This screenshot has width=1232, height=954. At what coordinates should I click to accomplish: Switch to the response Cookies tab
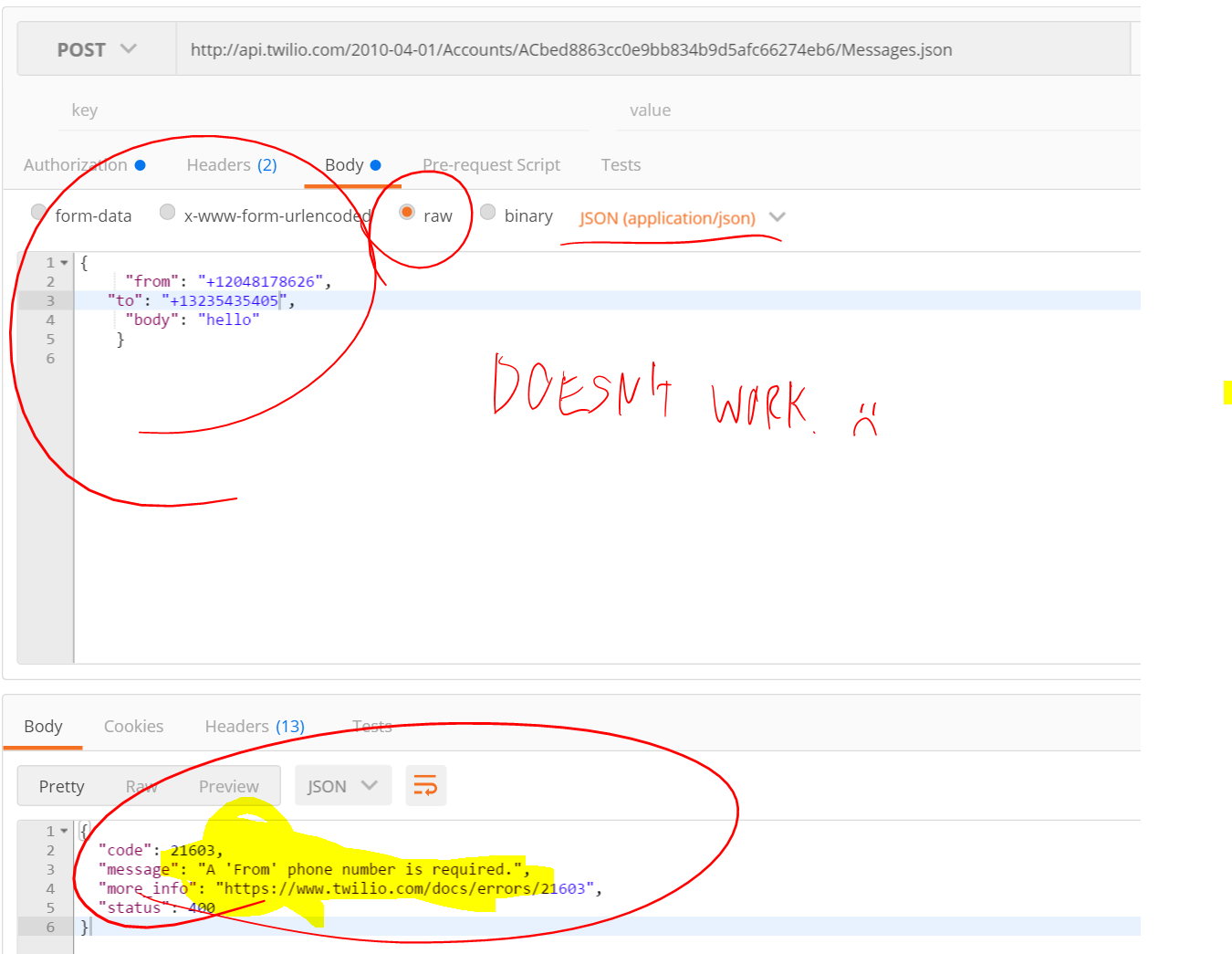point(133,727)
